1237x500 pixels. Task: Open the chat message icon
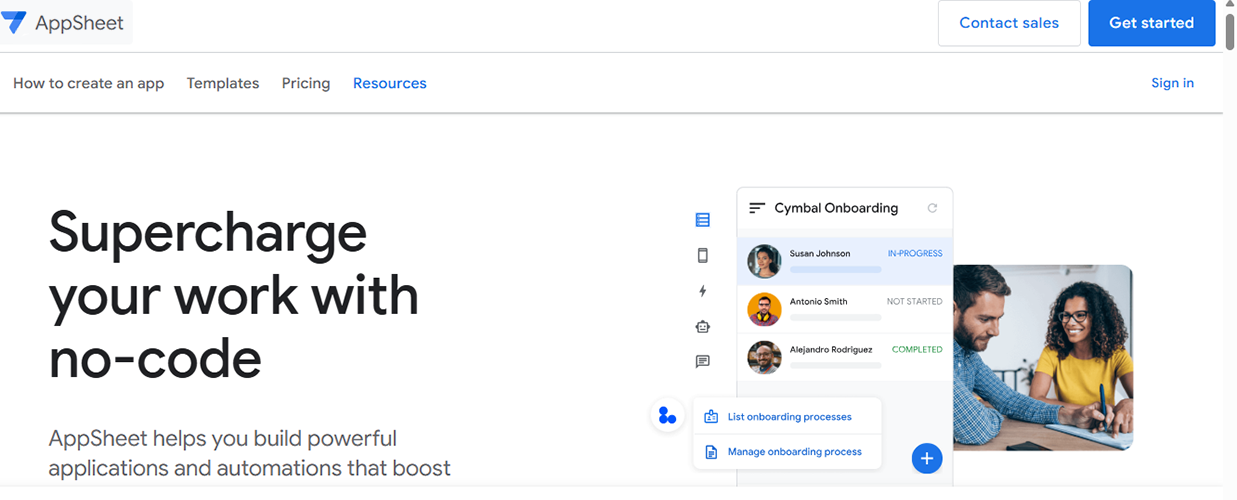[x=702, y=362]
